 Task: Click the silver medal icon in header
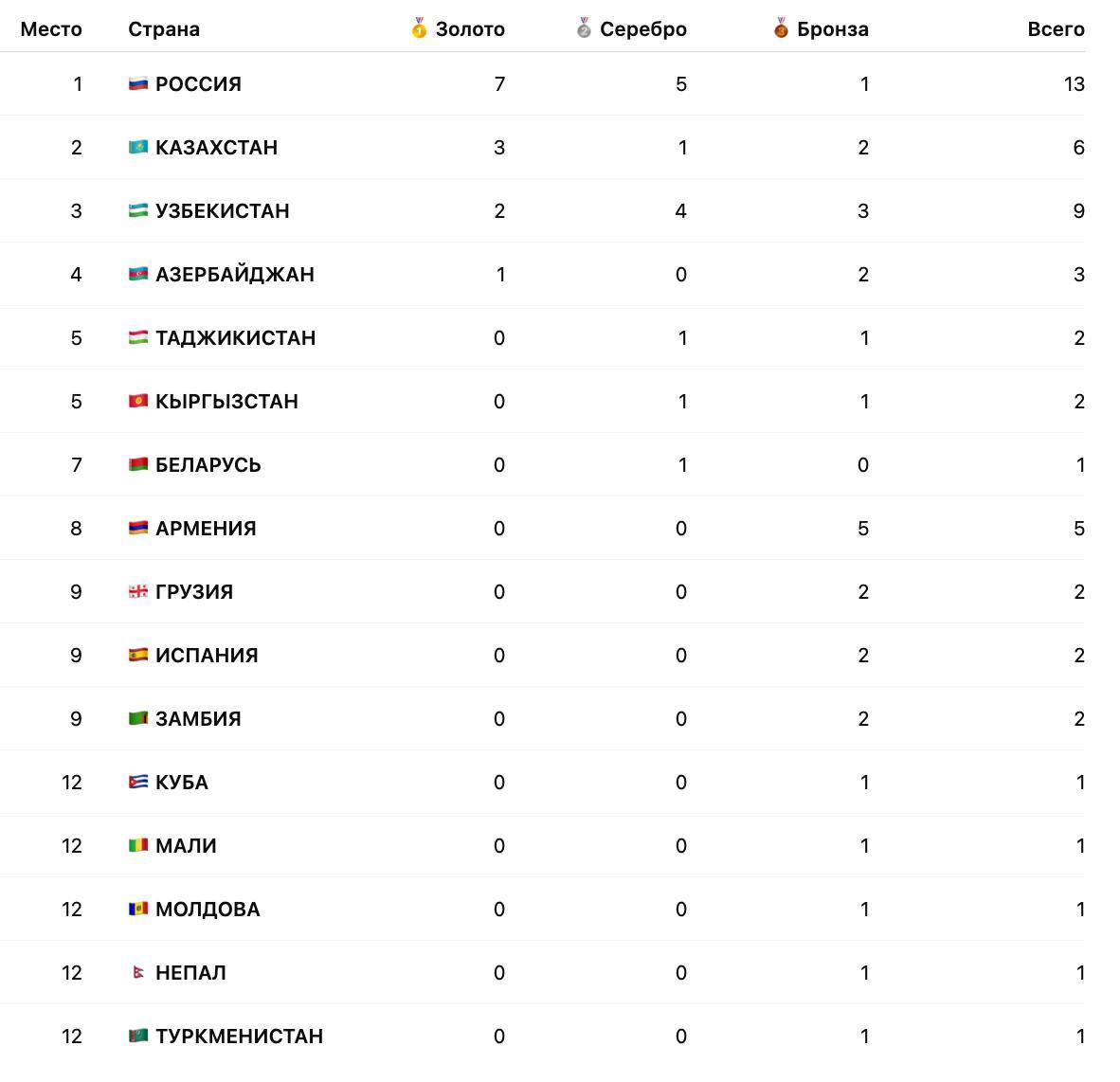(584, 29)
